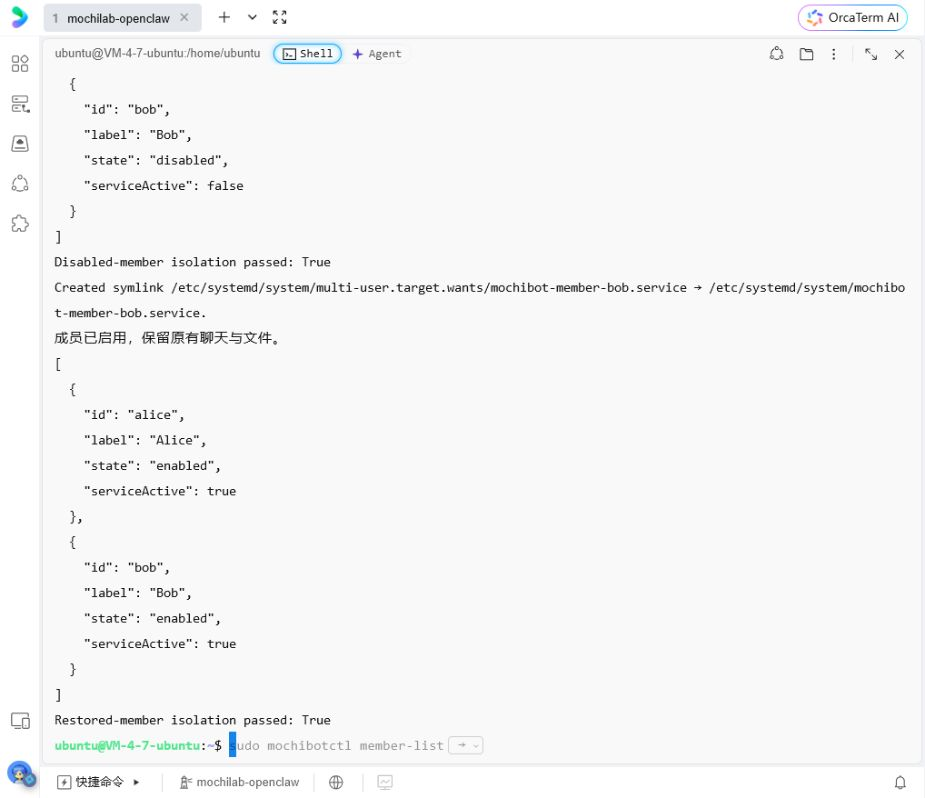This screenshot has height=798, width=925.
Task: Close the mochilab-openclaw tab
Action: point(185,18)
